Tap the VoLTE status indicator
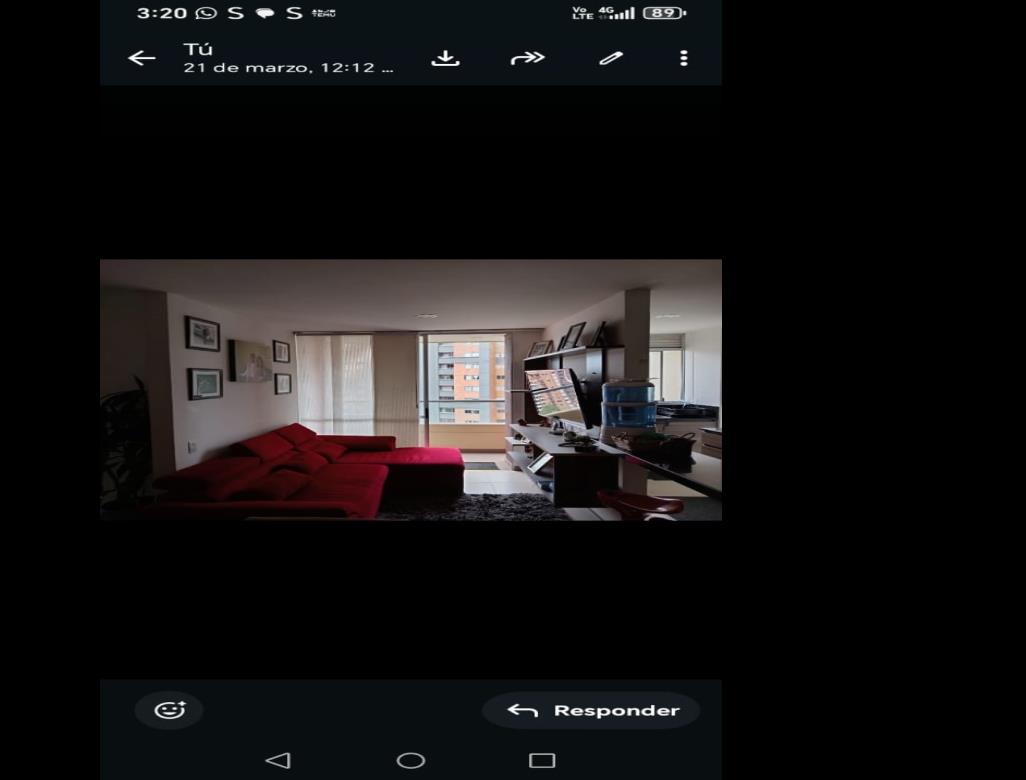 (582, 13)
